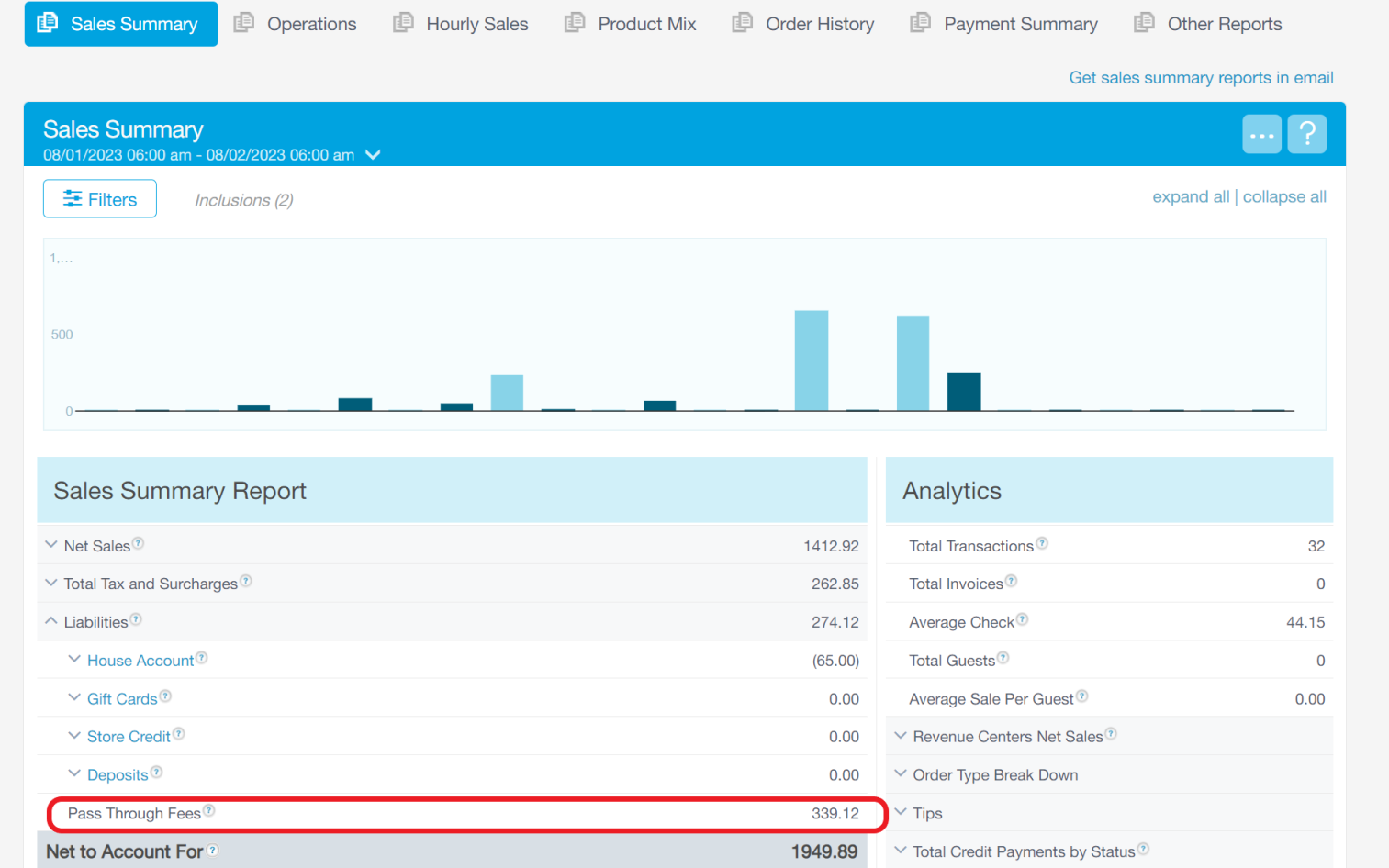
Task: Expand the Net Sales row
Action: [51, 545]
